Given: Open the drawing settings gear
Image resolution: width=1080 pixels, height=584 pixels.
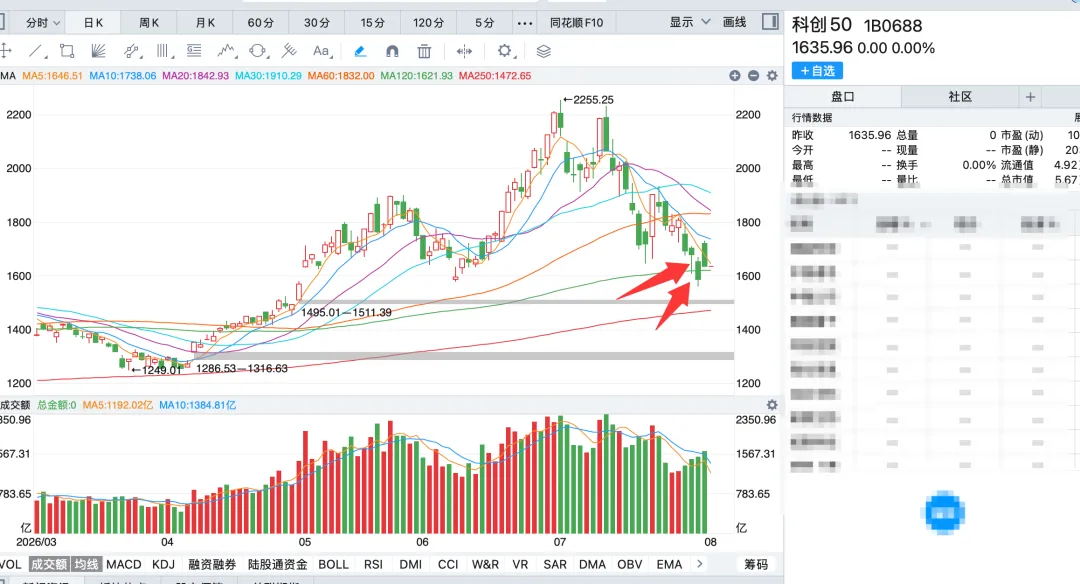Looking at the screenshot, I should [x=505, y=51].
